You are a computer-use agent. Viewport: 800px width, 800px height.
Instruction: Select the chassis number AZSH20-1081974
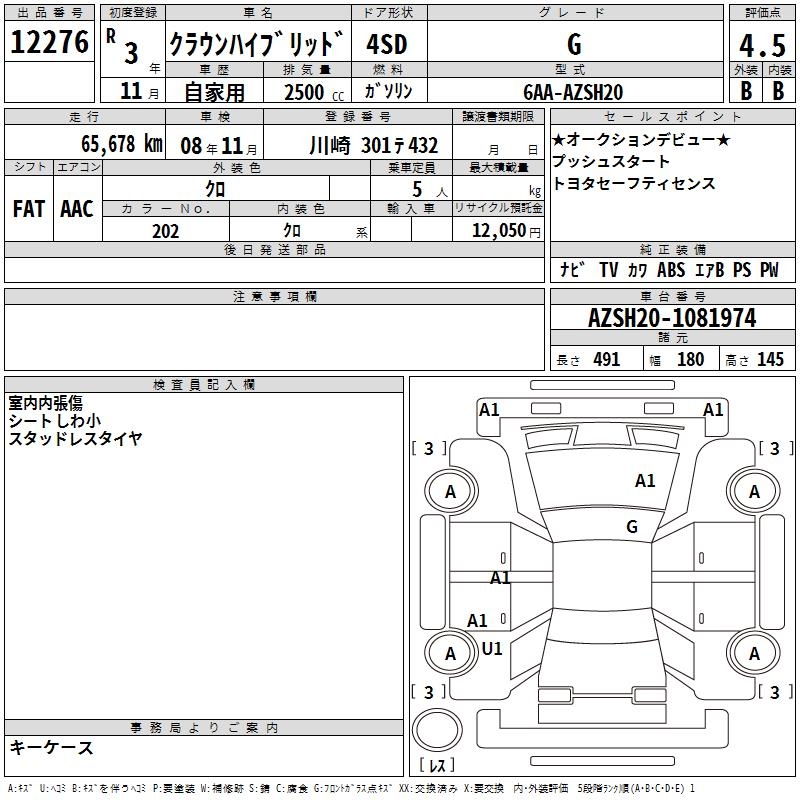[x=672, y=318]
